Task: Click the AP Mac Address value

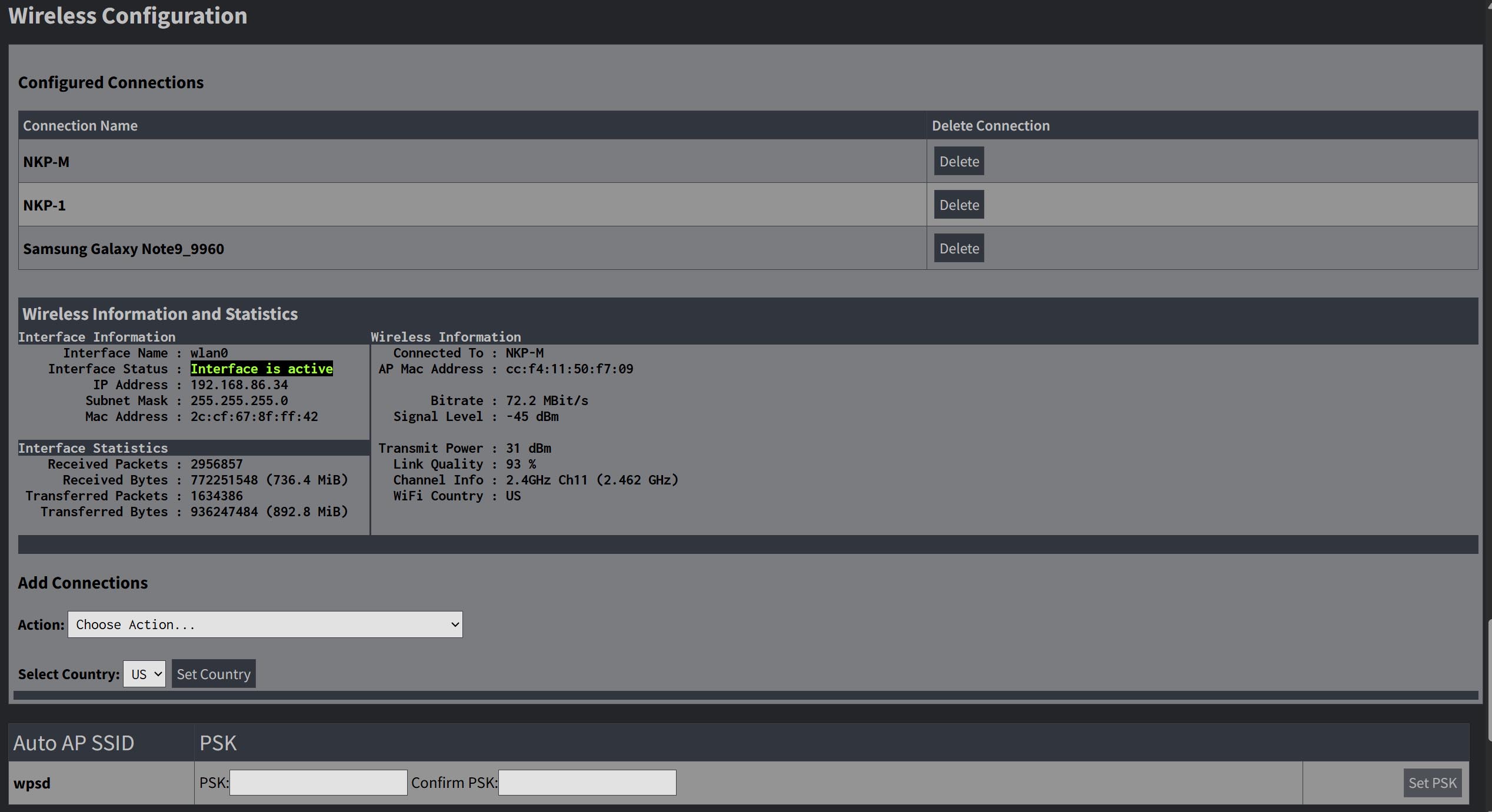Action: (569, 369)
